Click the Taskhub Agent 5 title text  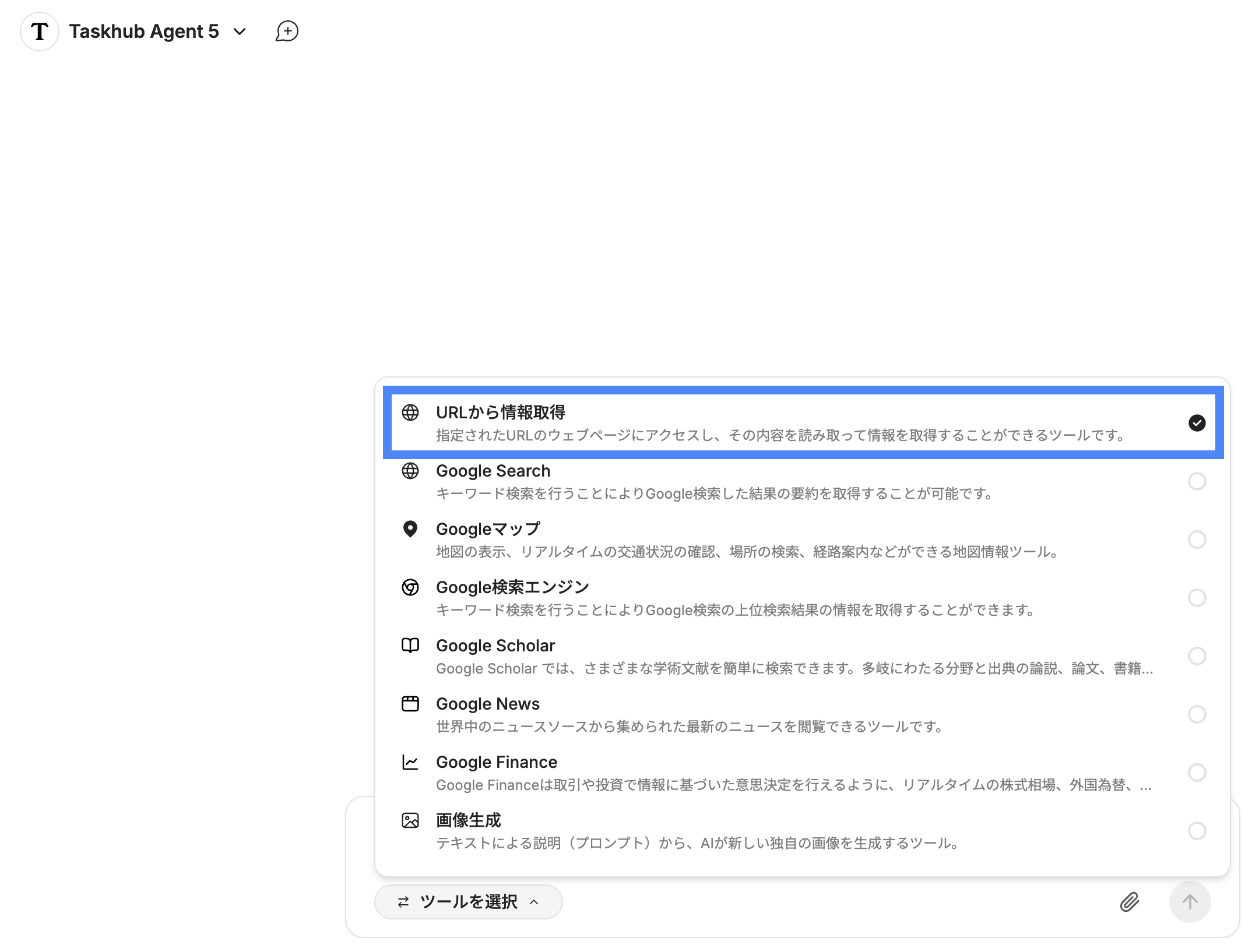tap(144, 31)
